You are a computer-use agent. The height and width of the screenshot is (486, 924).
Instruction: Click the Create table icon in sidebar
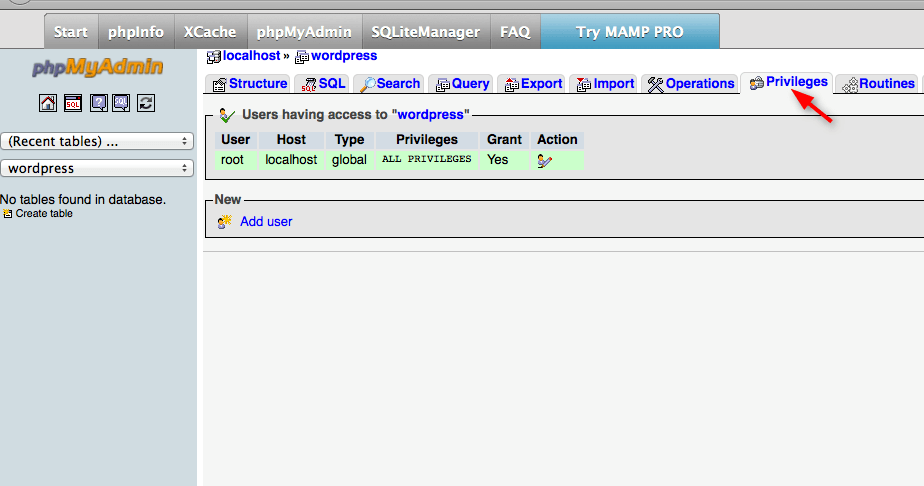coord(7,214)
